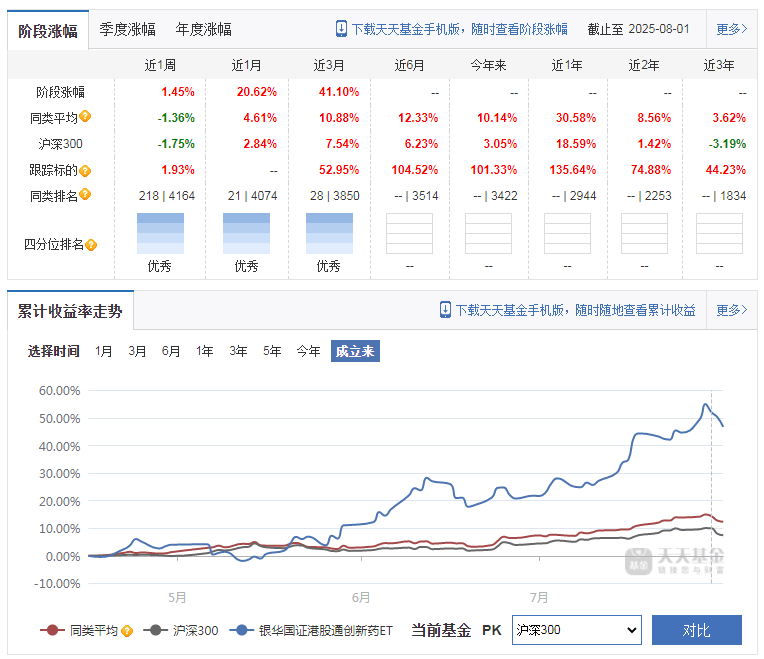Click the 近6月 column header
The height and width of the screenshot is (659, 764).
(409, 65)
